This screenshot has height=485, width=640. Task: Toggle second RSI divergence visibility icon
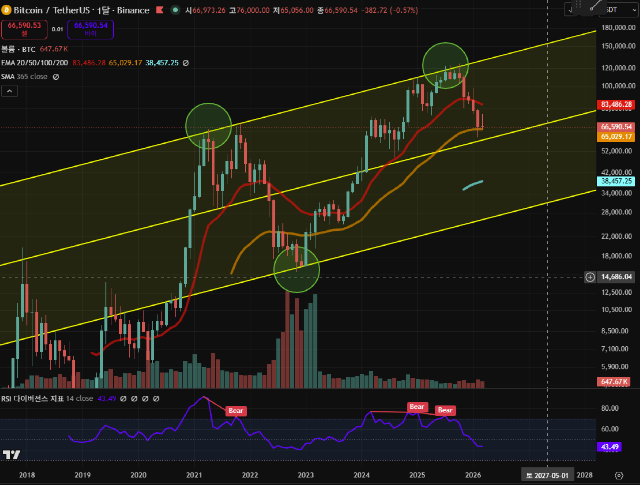click(x=134, y=398)
